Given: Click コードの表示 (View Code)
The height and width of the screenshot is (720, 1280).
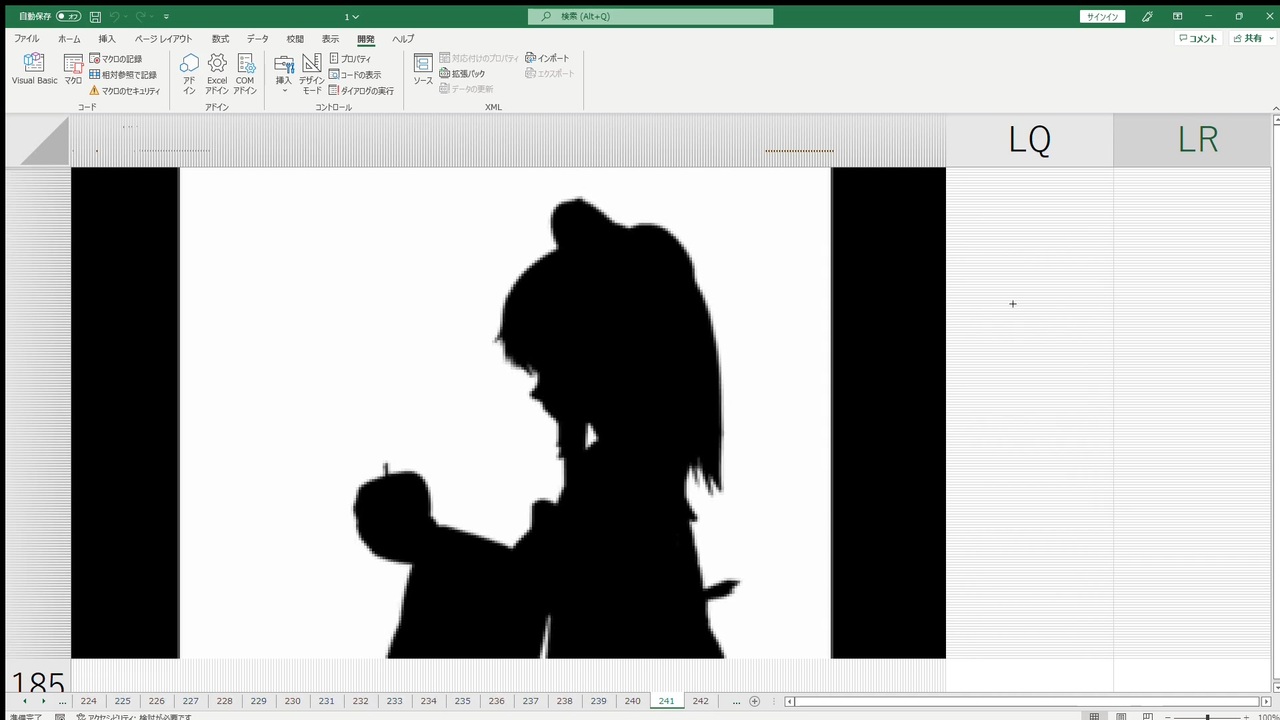Looking at the screenshot, I should (x=355, y=75).
